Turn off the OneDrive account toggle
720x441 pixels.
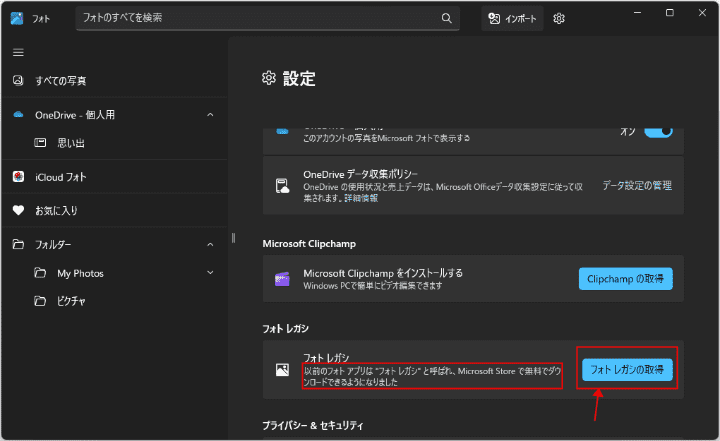658,131
